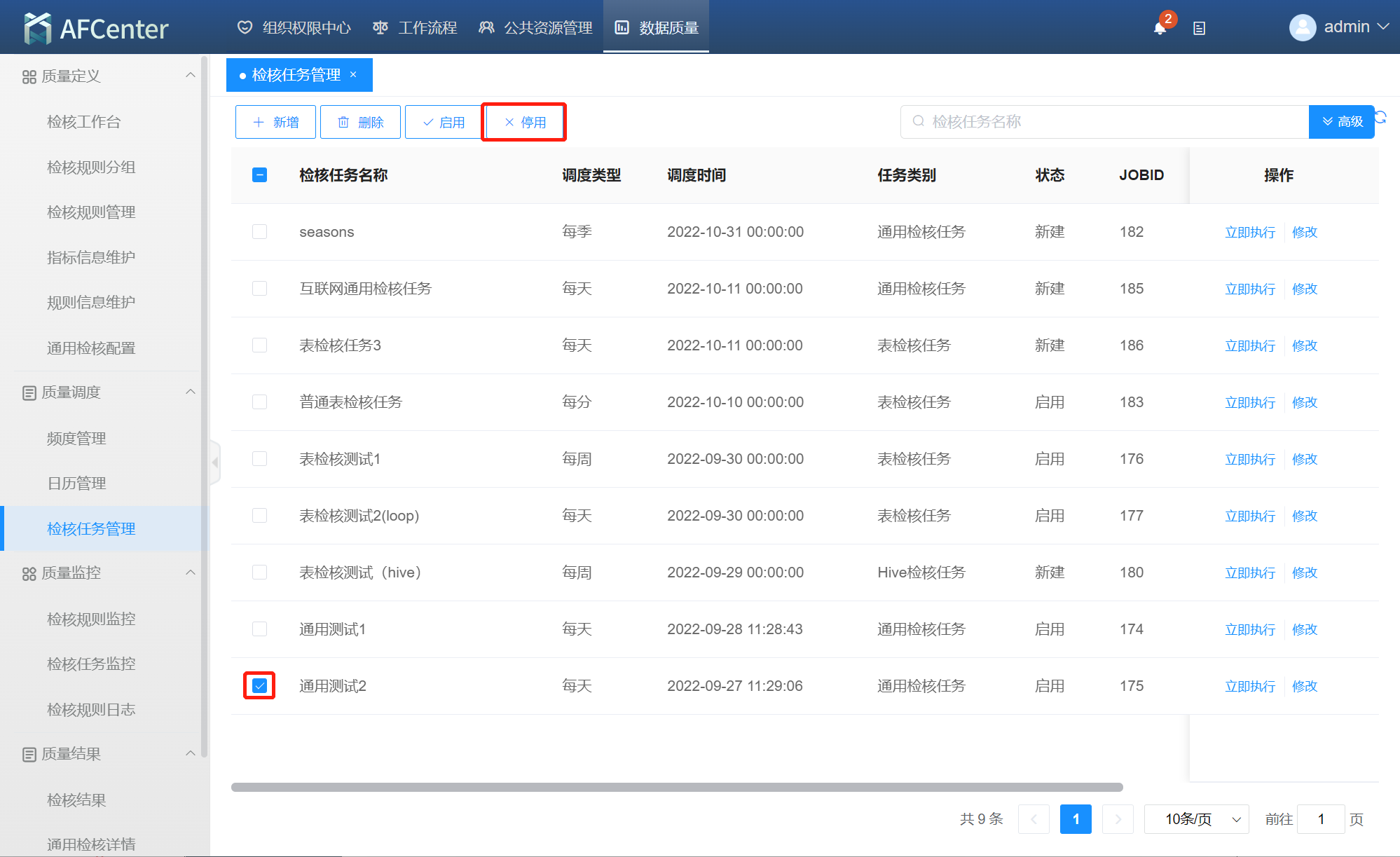Click the next page arrow in pagination
Screen dimensions: 1400x857
[1118, 819]
